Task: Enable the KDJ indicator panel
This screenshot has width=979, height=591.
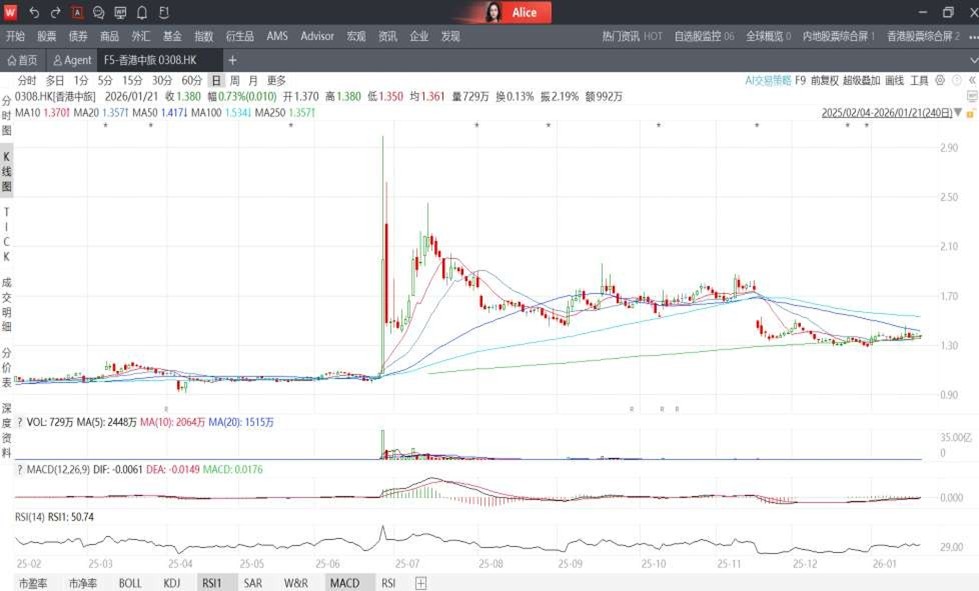Action: pos(172,582)
